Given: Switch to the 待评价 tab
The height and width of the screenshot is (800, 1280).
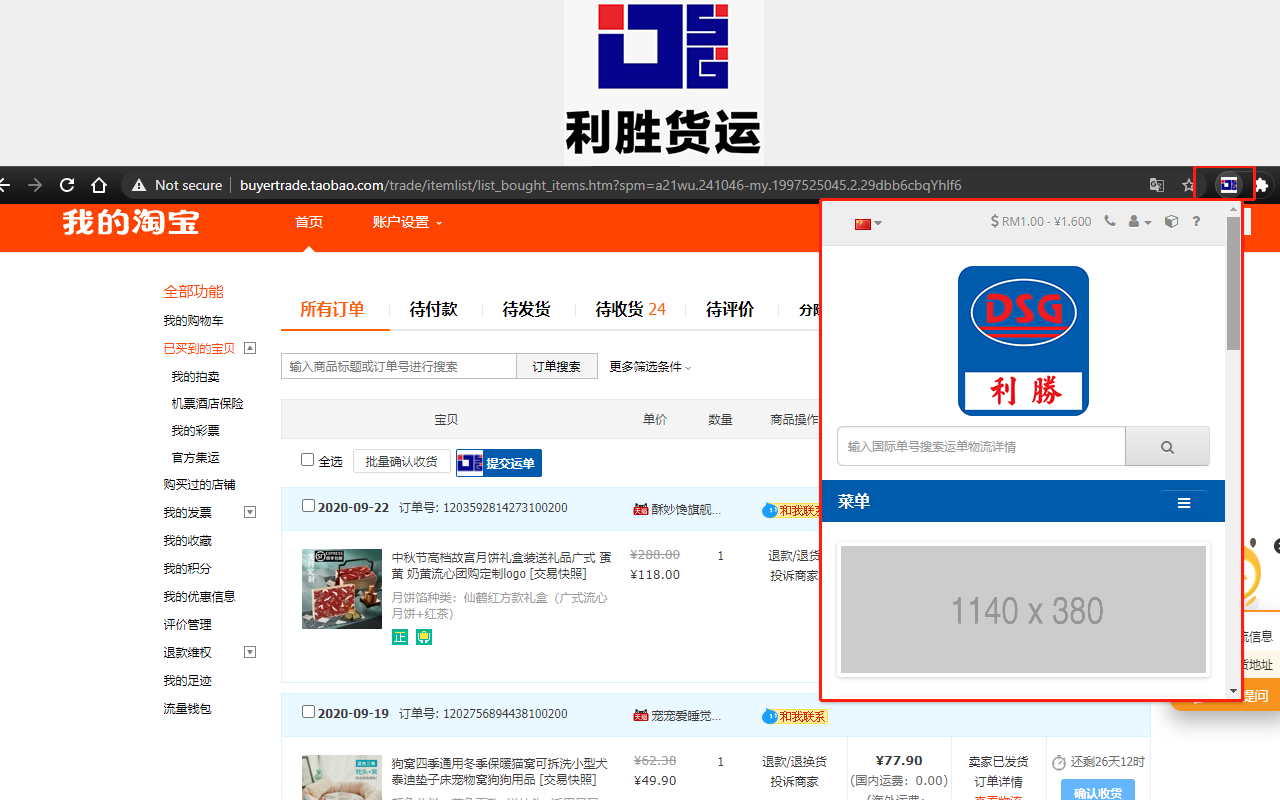Looking at the screenshot, I should pos(730,309).
